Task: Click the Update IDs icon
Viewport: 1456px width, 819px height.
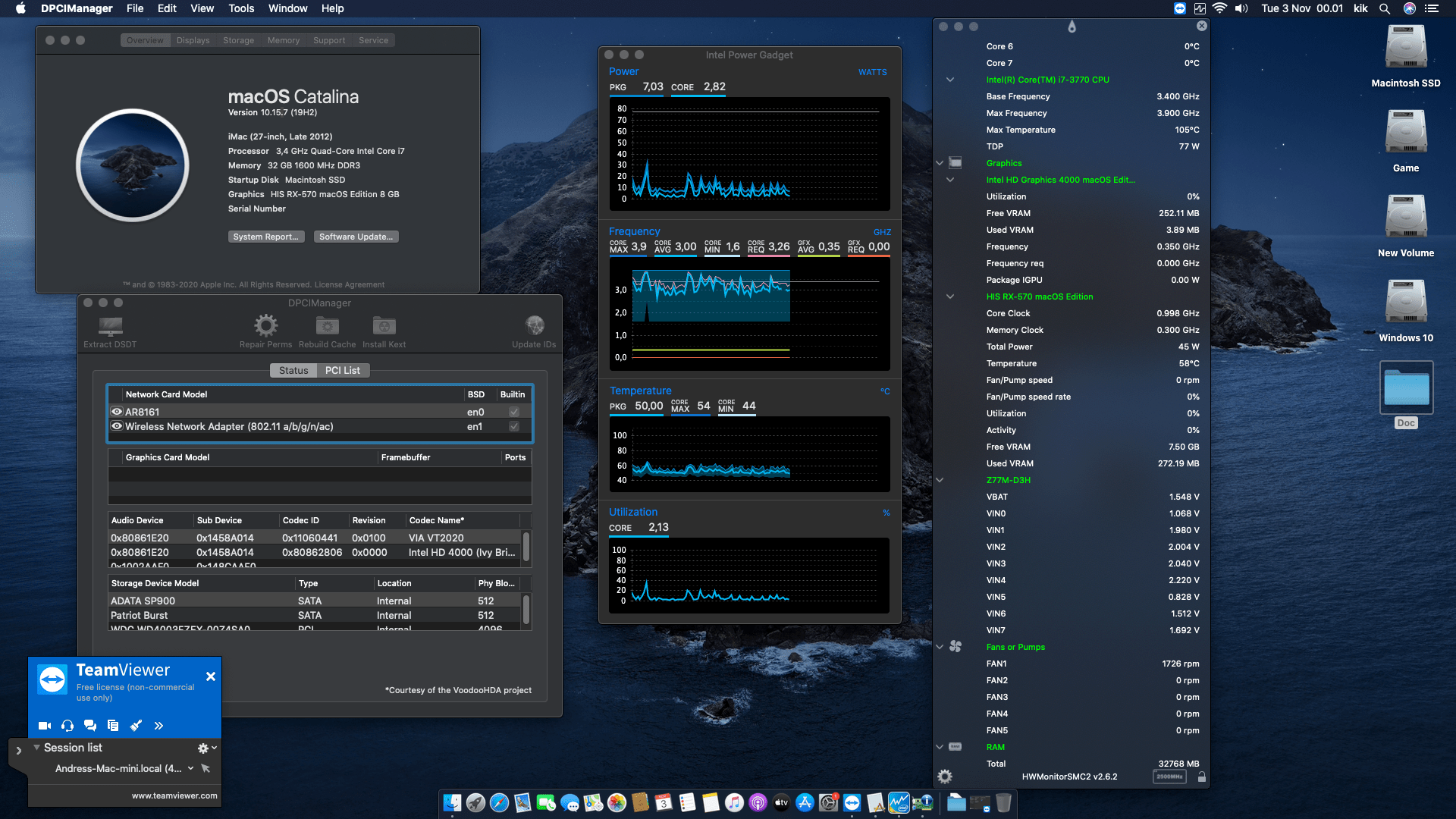Action: click(535, 326)
